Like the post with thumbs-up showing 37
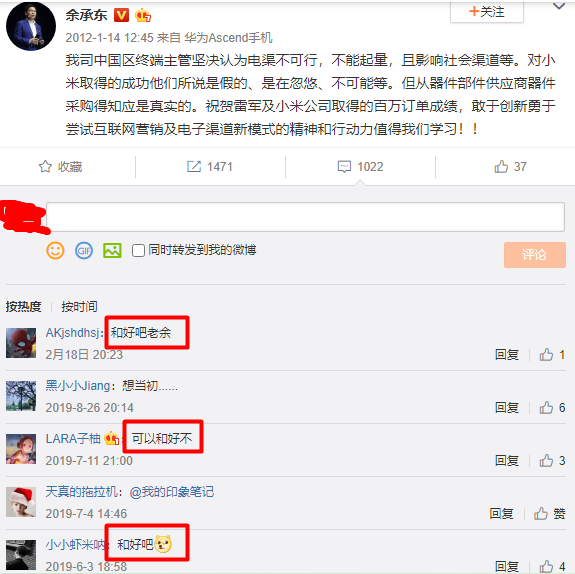This screenshot has height=574, width=575. pos(501,167)
